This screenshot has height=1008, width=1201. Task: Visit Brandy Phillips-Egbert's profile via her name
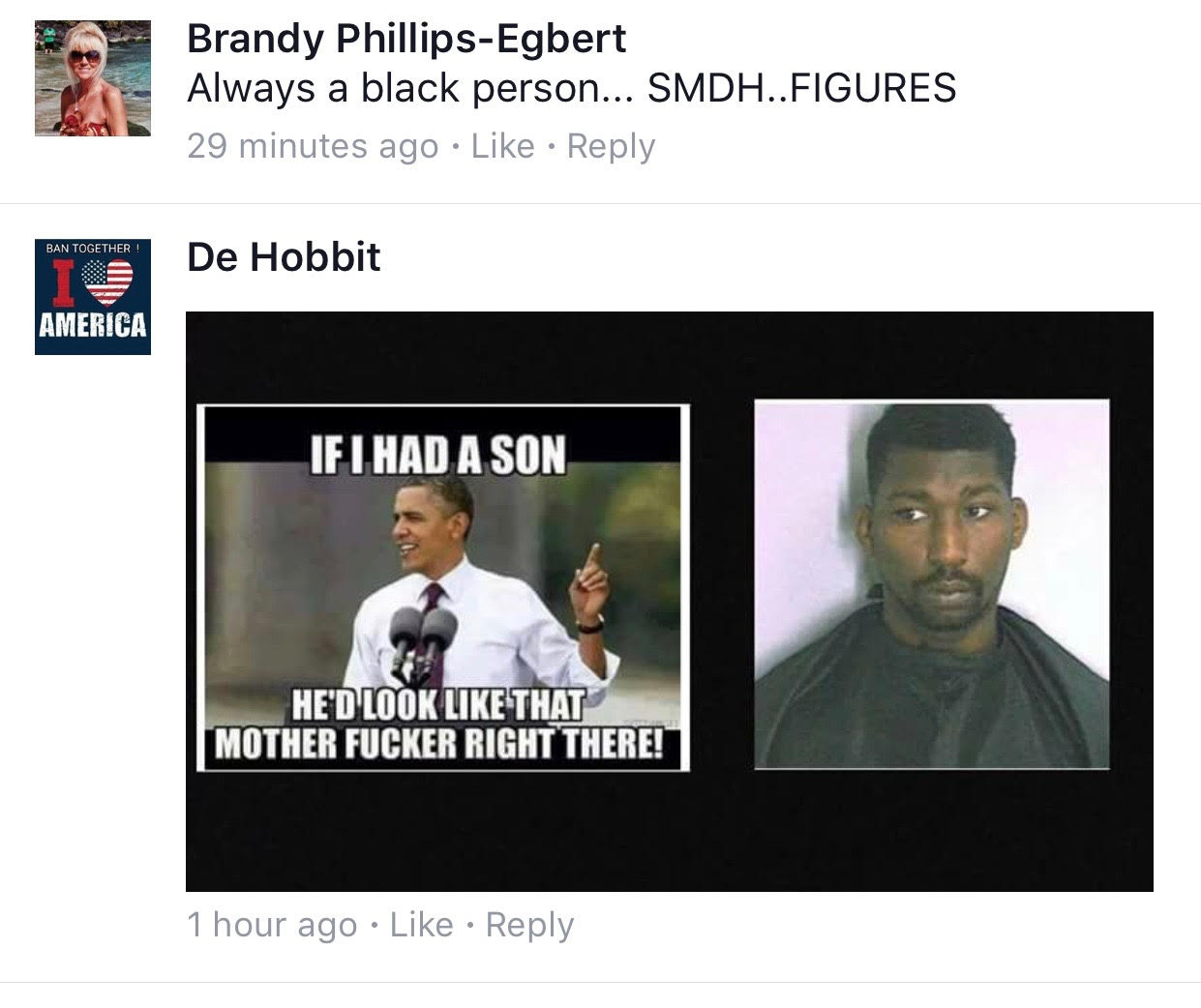406,39
